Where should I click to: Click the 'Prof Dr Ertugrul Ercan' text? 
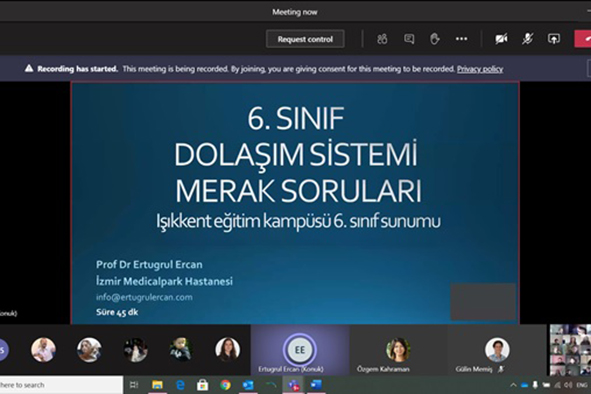(x=149, y=265)
